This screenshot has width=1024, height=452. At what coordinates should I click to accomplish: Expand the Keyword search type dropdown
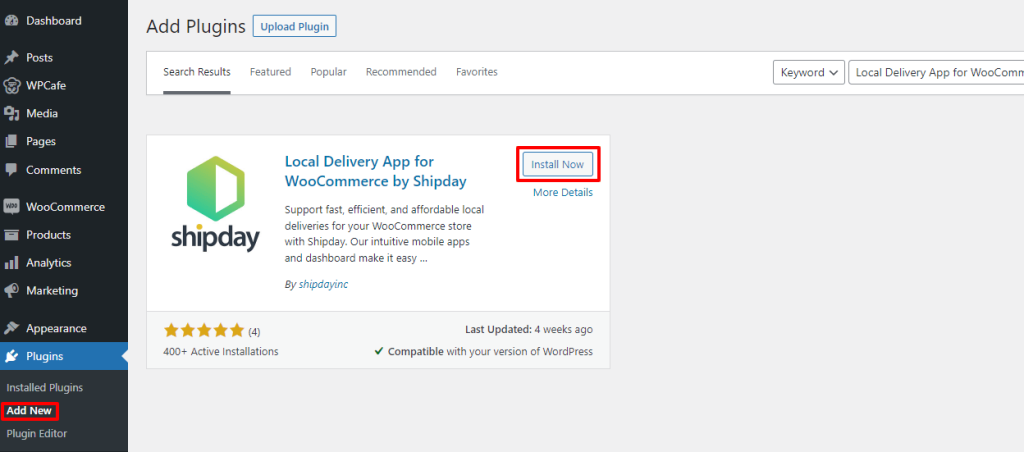coord(808,73)
